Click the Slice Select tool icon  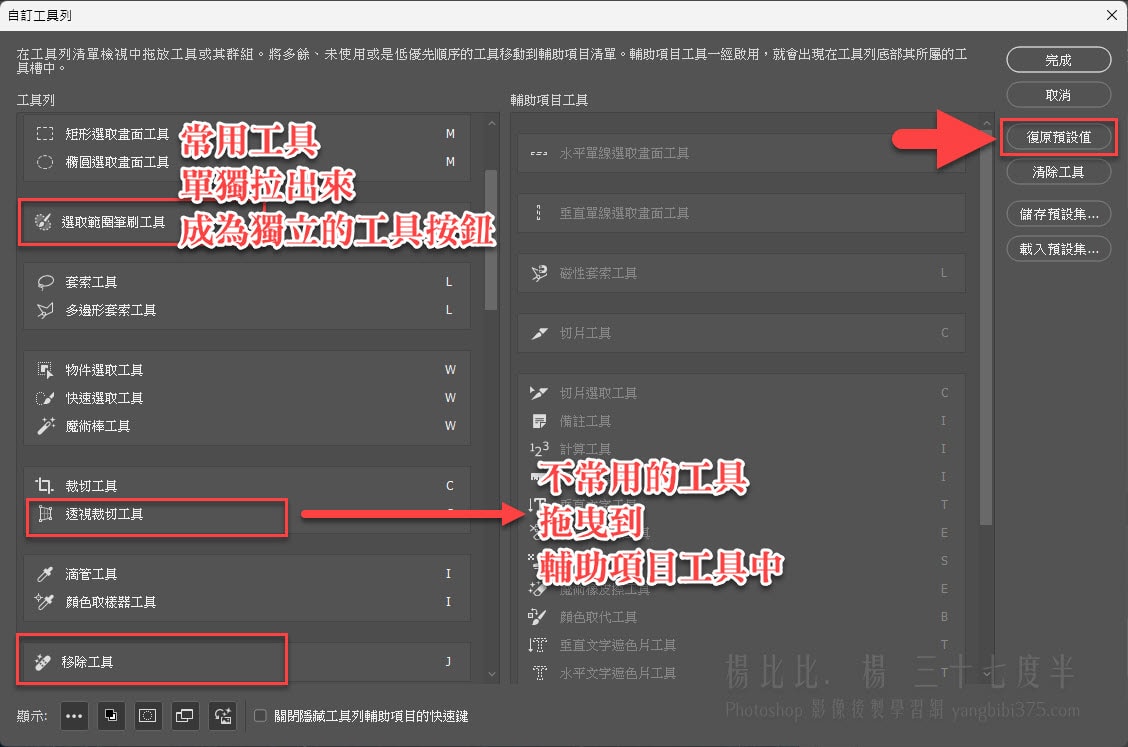tap(538, 393)
